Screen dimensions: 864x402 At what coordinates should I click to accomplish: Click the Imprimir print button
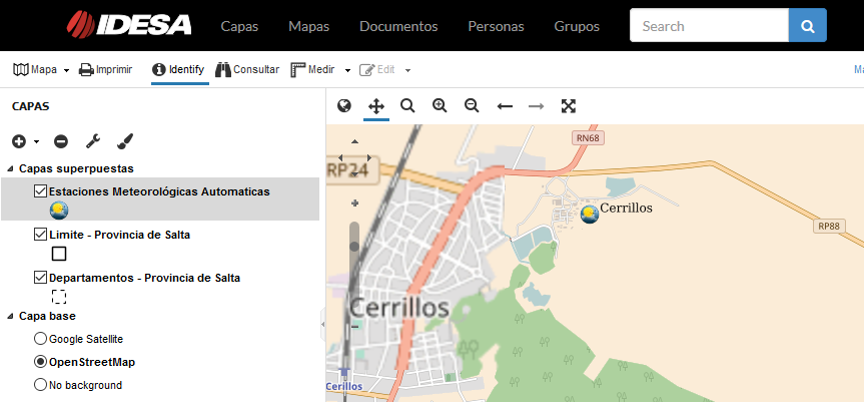105,70
